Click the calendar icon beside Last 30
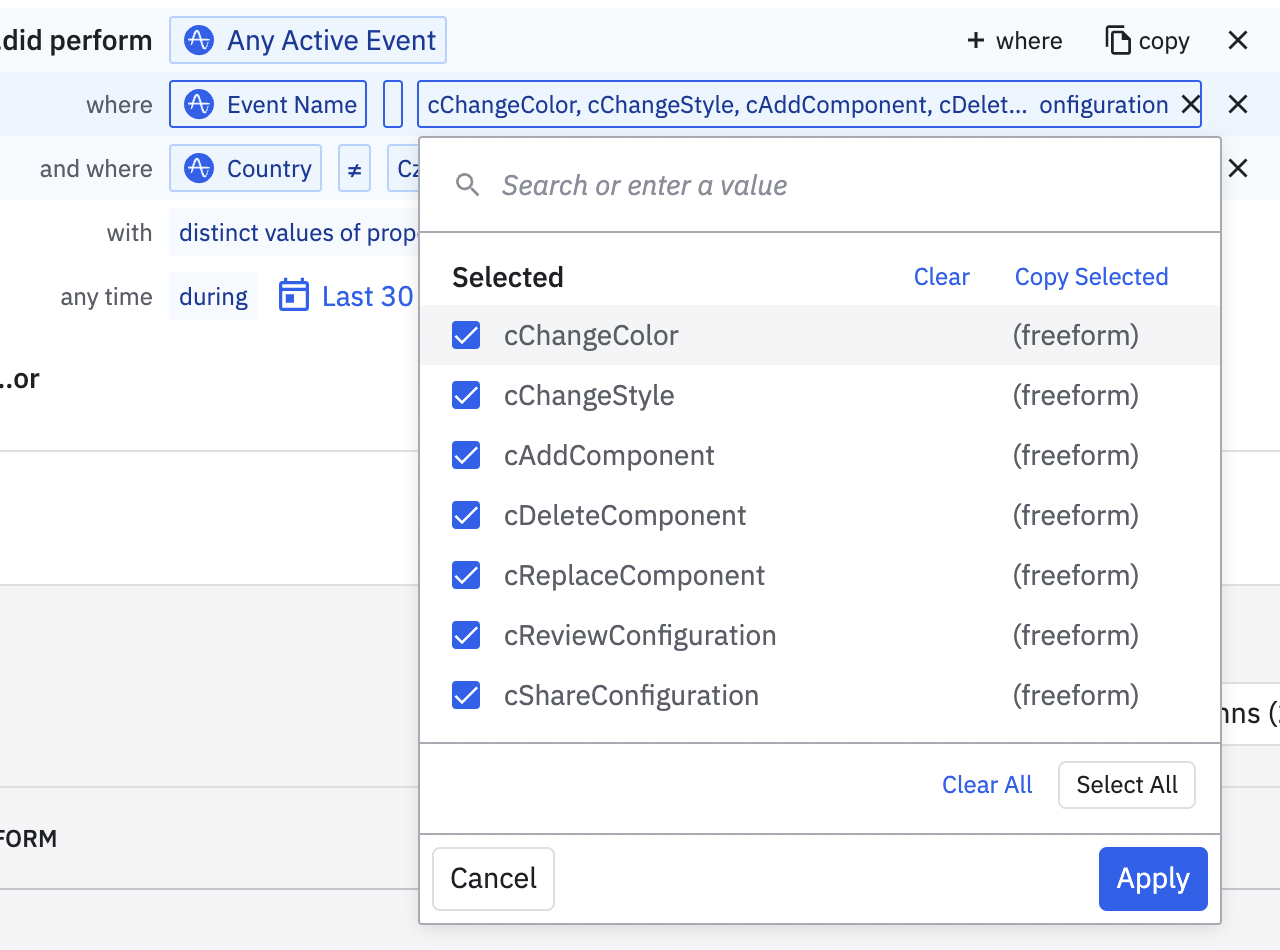The height and width of the screenshot is (950, 1280). [x=293, y=296]
